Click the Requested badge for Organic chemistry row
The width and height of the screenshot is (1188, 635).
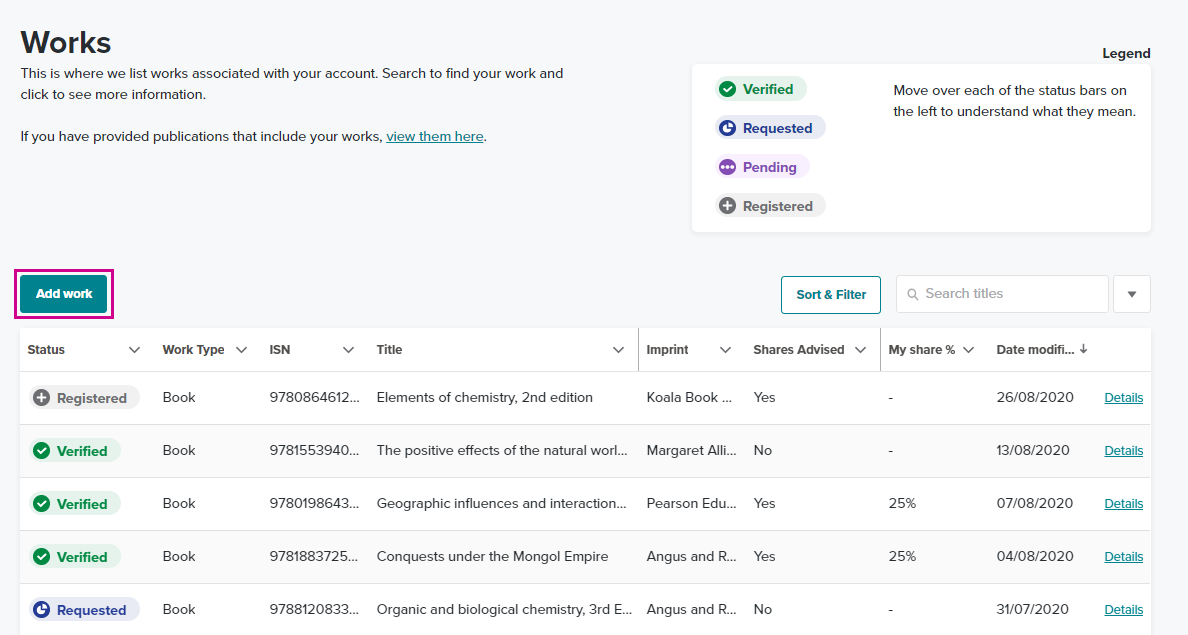[x=84, y=610]
